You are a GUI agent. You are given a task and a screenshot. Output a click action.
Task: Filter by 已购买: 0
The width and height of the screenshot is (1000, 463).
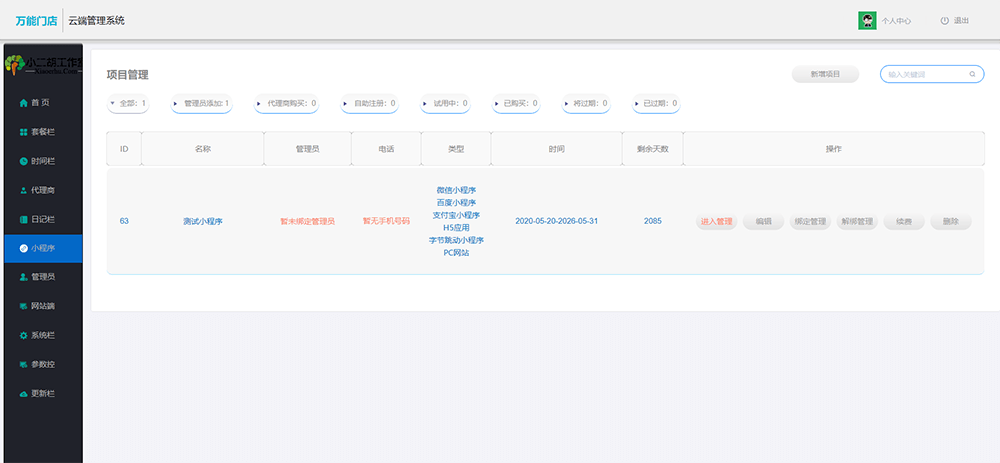click(516, 103)
